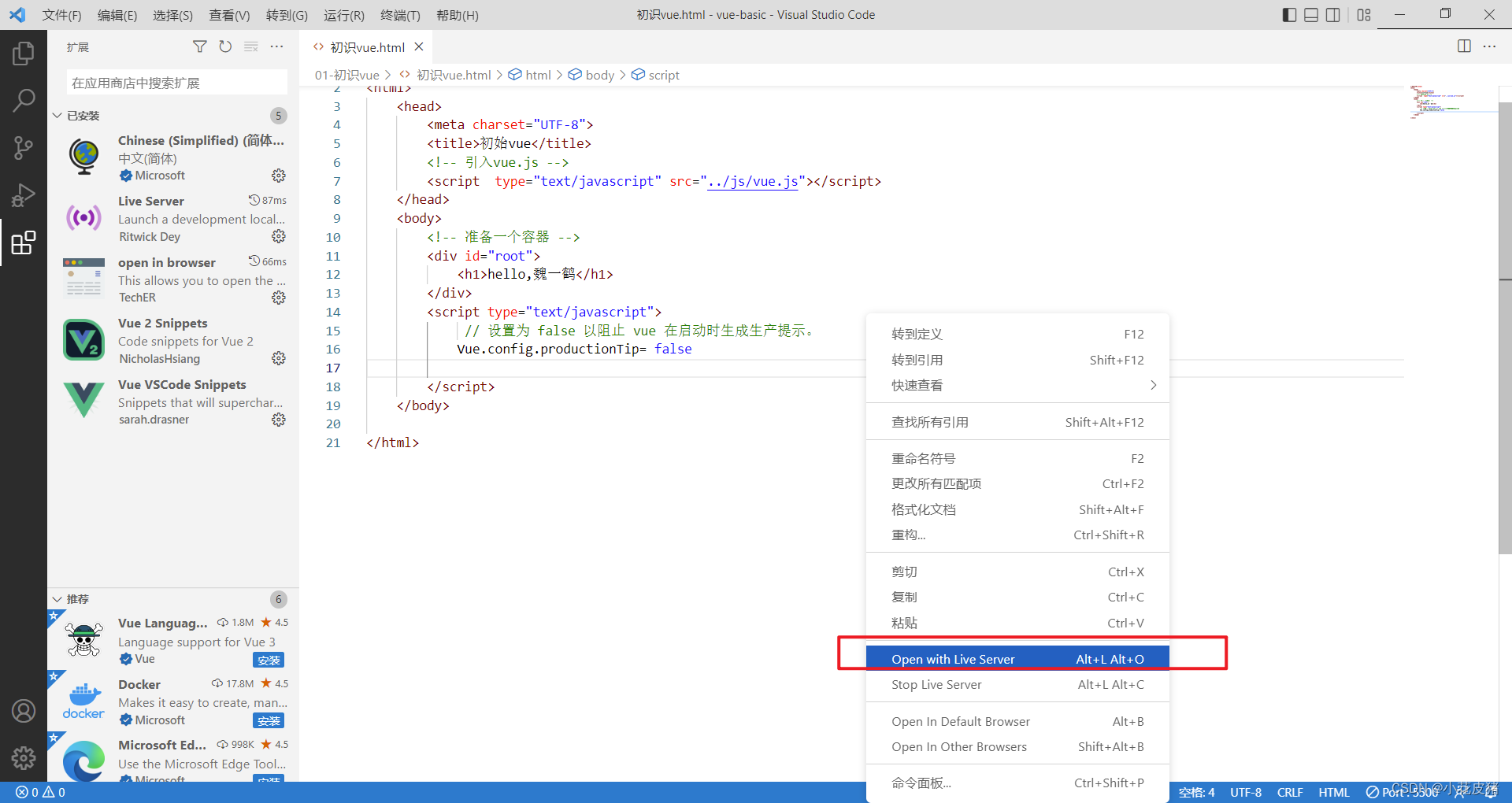Open gear for open in browser extension
The height and width of the screenshot is (803, 1512).
point(279,298)
